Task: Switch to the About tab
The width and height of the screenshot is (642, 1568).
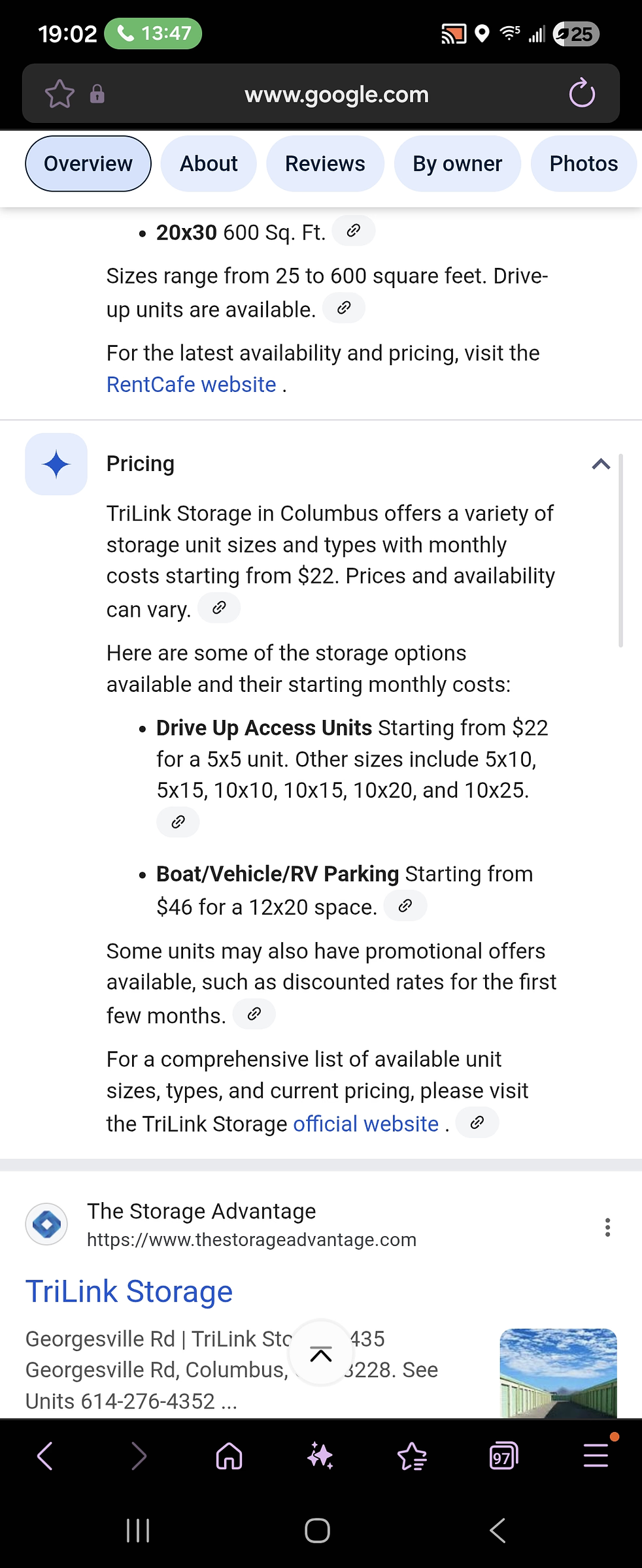Action: click(x=209, y=163)
